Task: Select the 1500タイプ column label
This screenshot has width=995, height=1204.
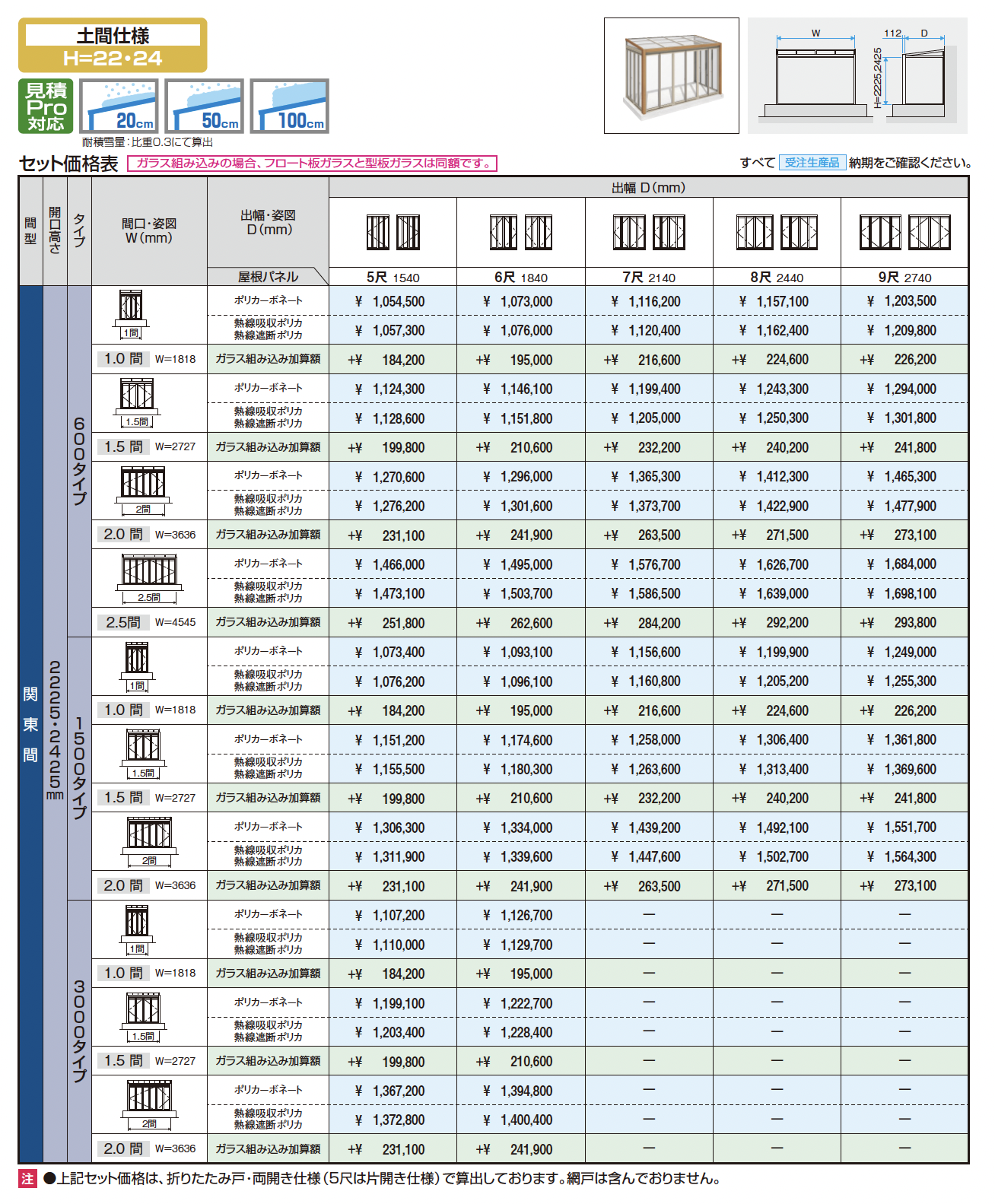Action: [x=79, y=768]
